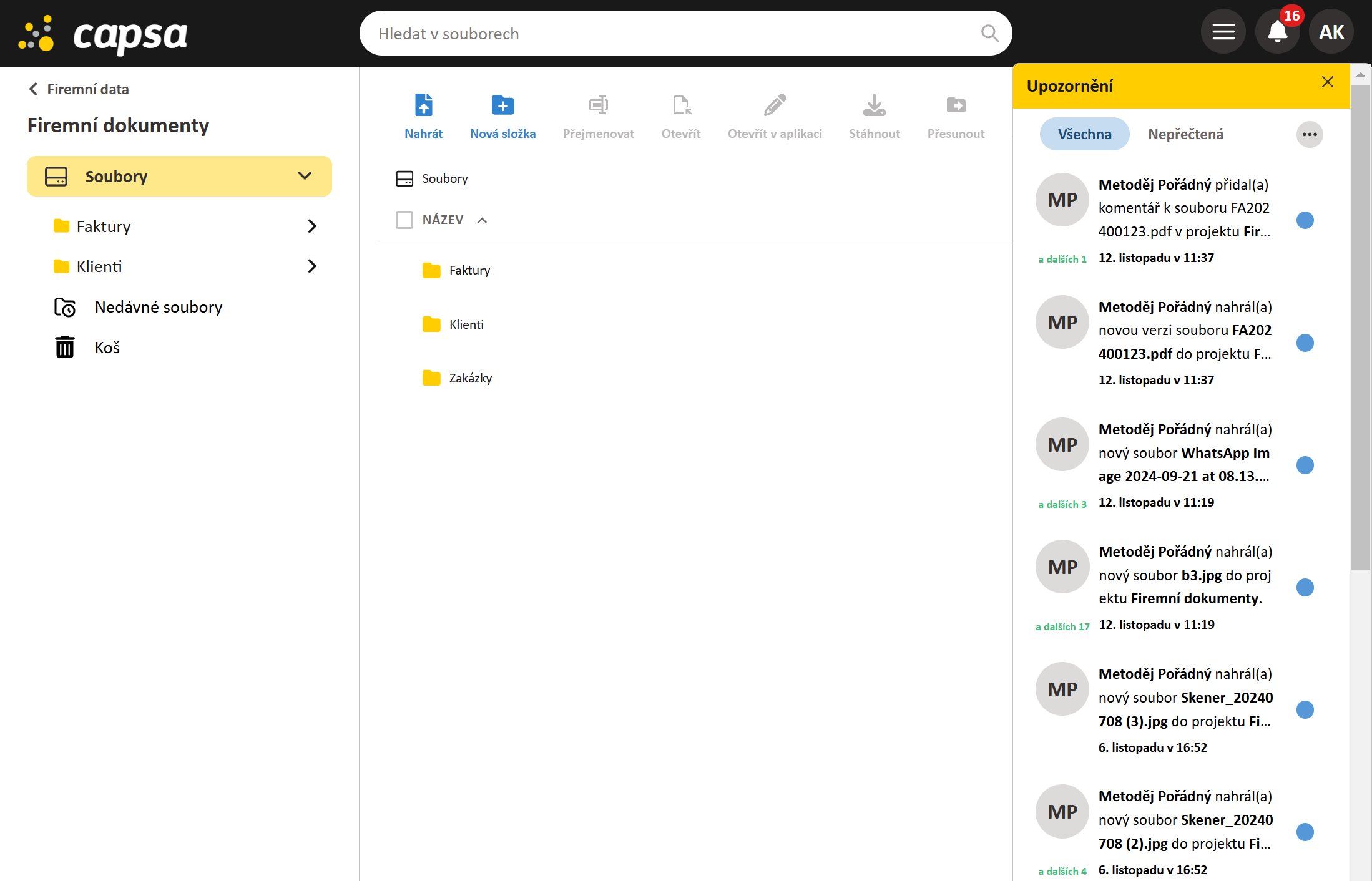Click the AK user avatar

tap(1331, 32)
